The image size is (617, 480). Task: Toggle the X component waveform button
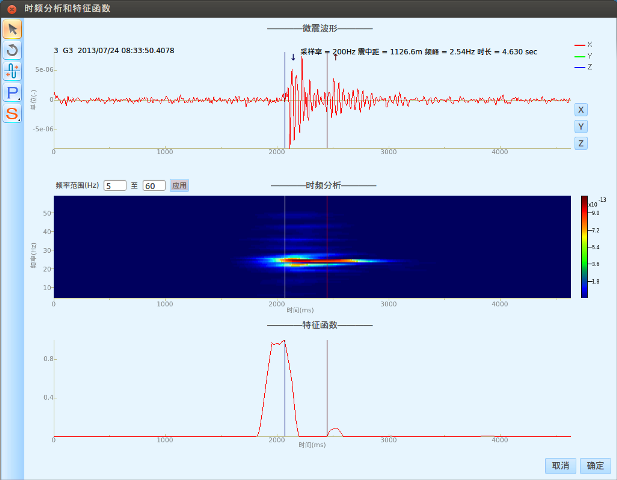click(581, 109)
